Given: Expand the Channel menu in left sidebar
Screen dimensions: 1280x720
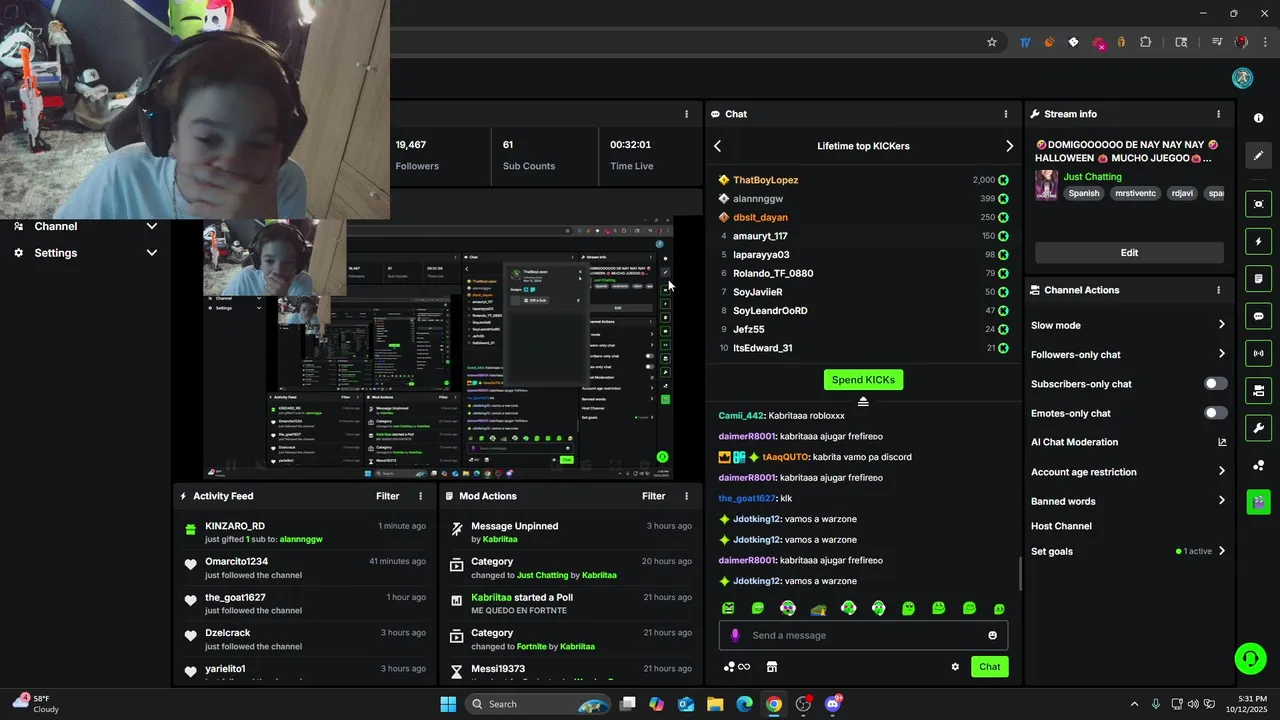Looking at the screenshot, I should click(152, 226).
